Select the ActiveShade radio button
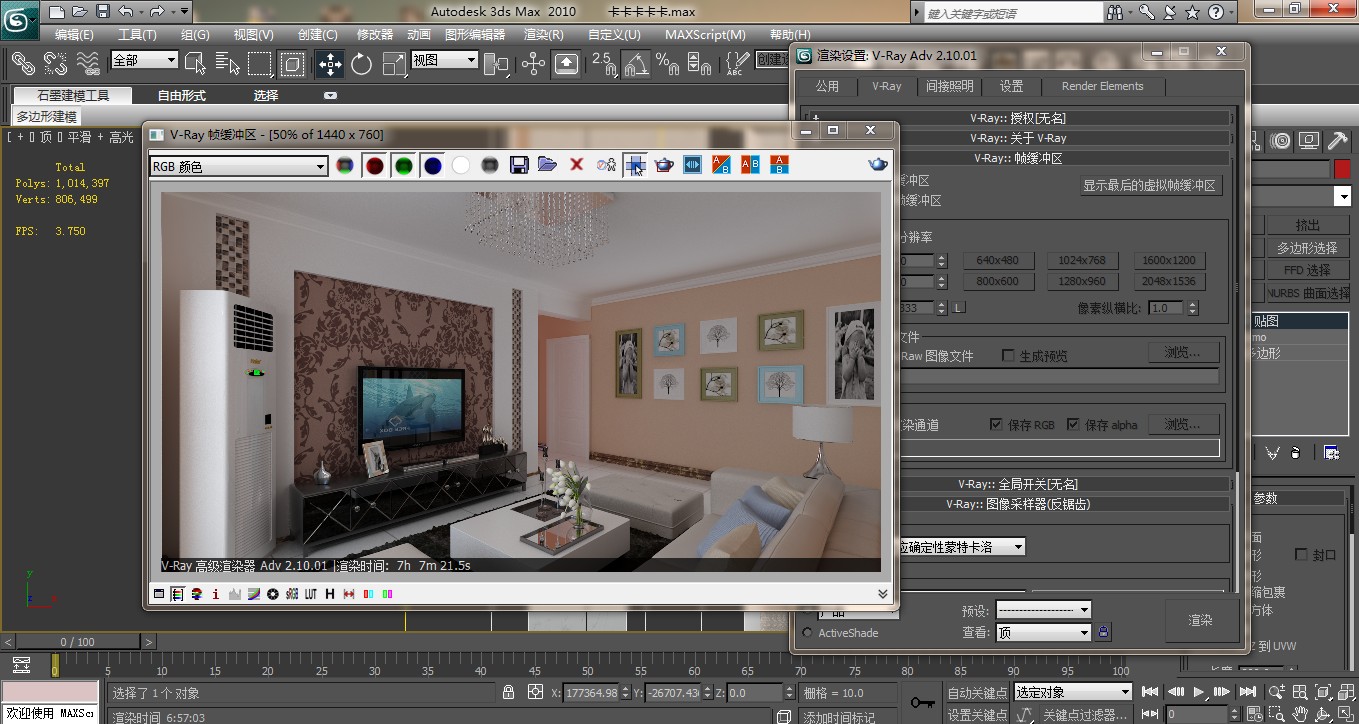1359x724 pixels. coord(808,633)
